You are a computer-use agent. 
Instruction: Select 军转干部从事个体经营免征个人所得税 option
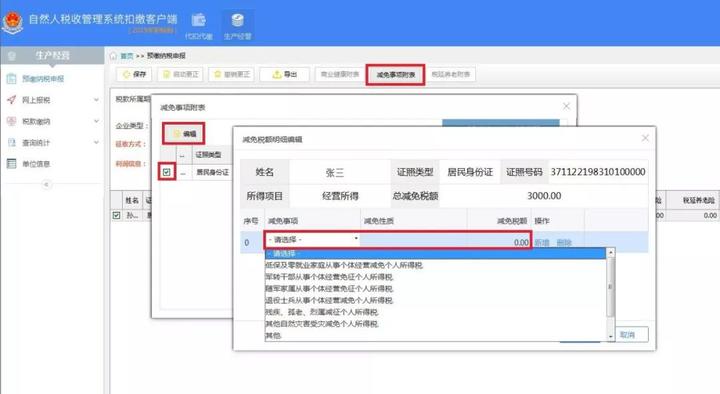[330, 277]
